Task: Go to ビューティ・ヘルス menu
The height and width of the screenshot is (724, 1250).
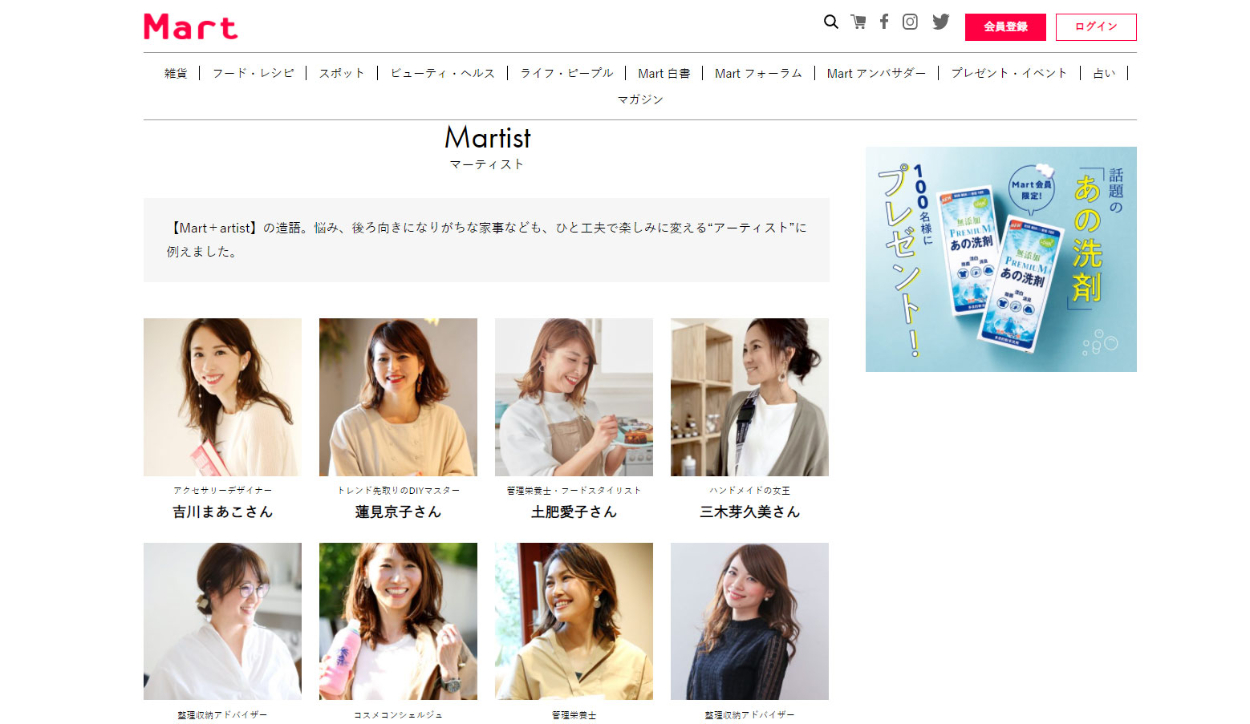Action: (x=442, y=73)
